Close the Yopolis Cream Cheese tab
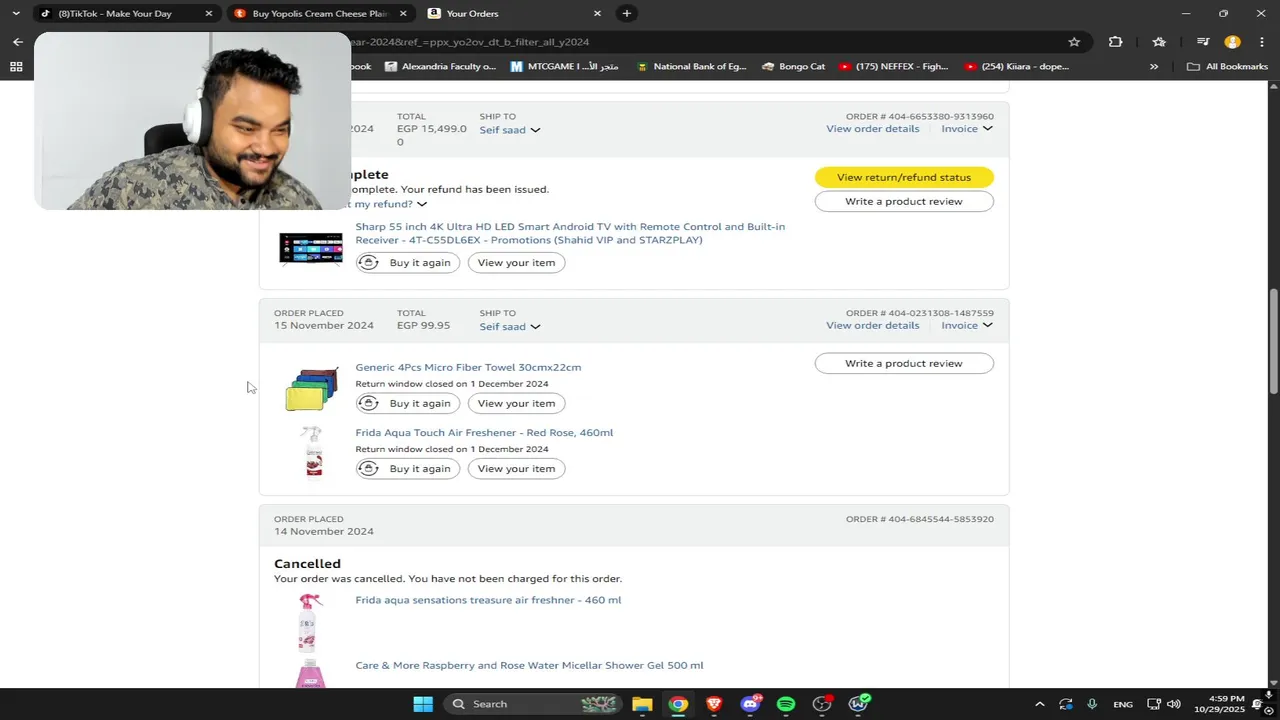1280x720 pixels. click(x=403, y=13)
